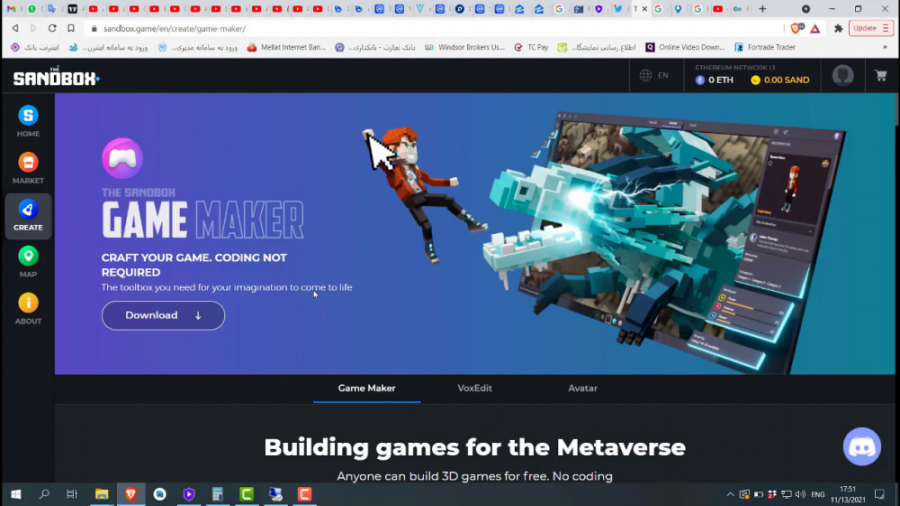Reload the current page

pos(52,28)
